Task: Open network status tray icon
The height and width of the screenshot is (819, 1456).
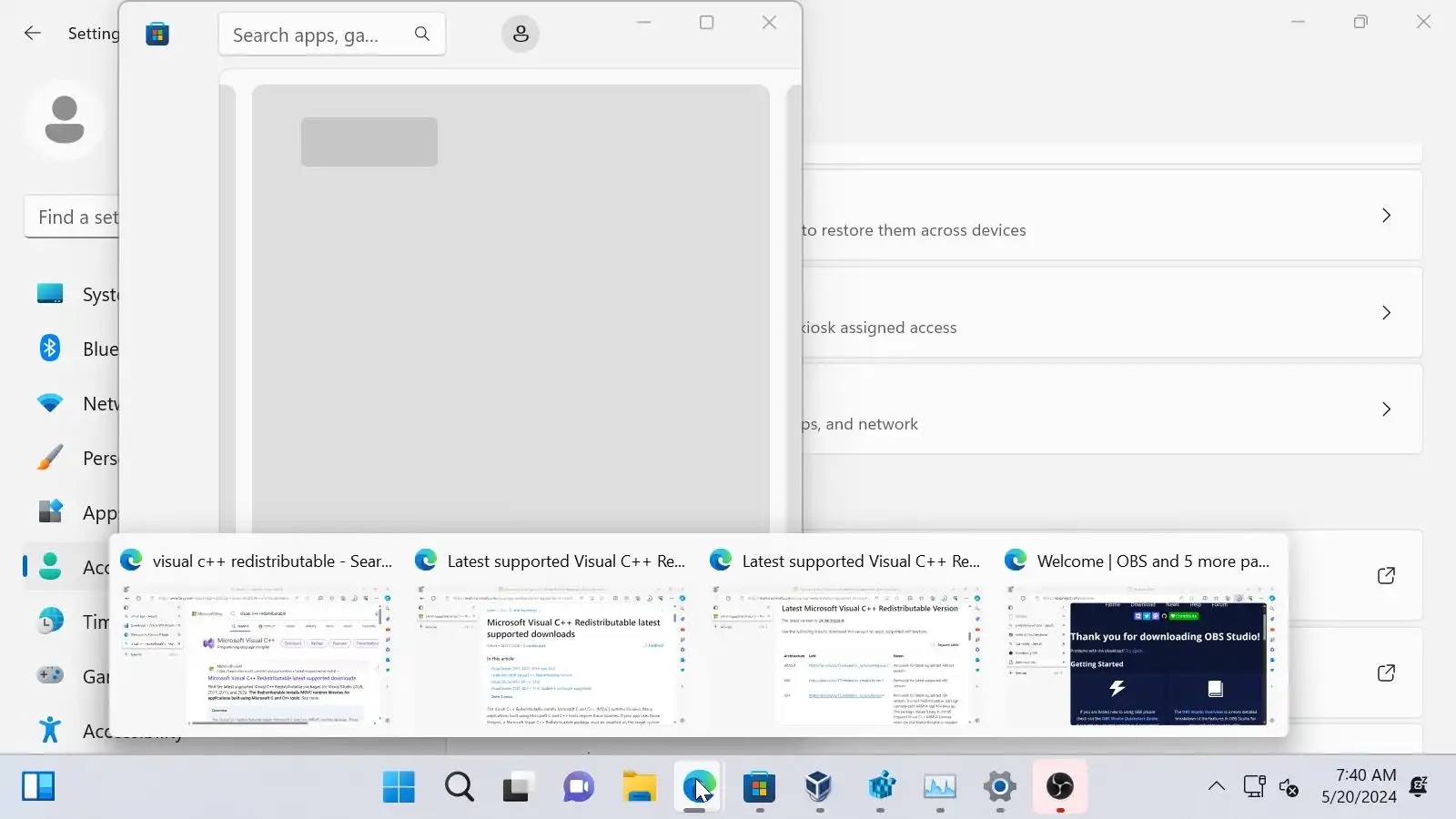Action: (x=1254, y=786)
